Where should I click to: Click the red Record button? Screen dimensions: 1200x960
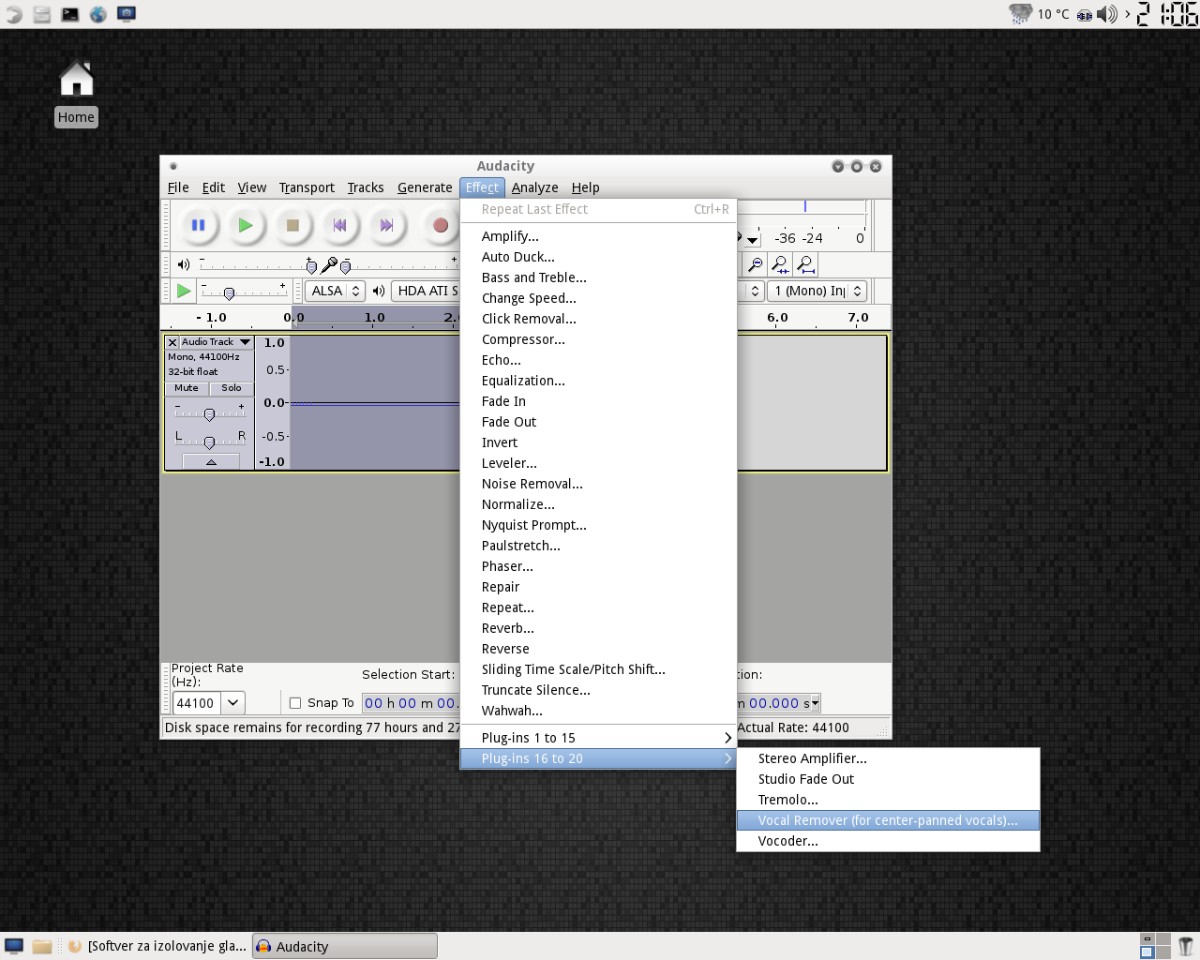click(439, 225)
